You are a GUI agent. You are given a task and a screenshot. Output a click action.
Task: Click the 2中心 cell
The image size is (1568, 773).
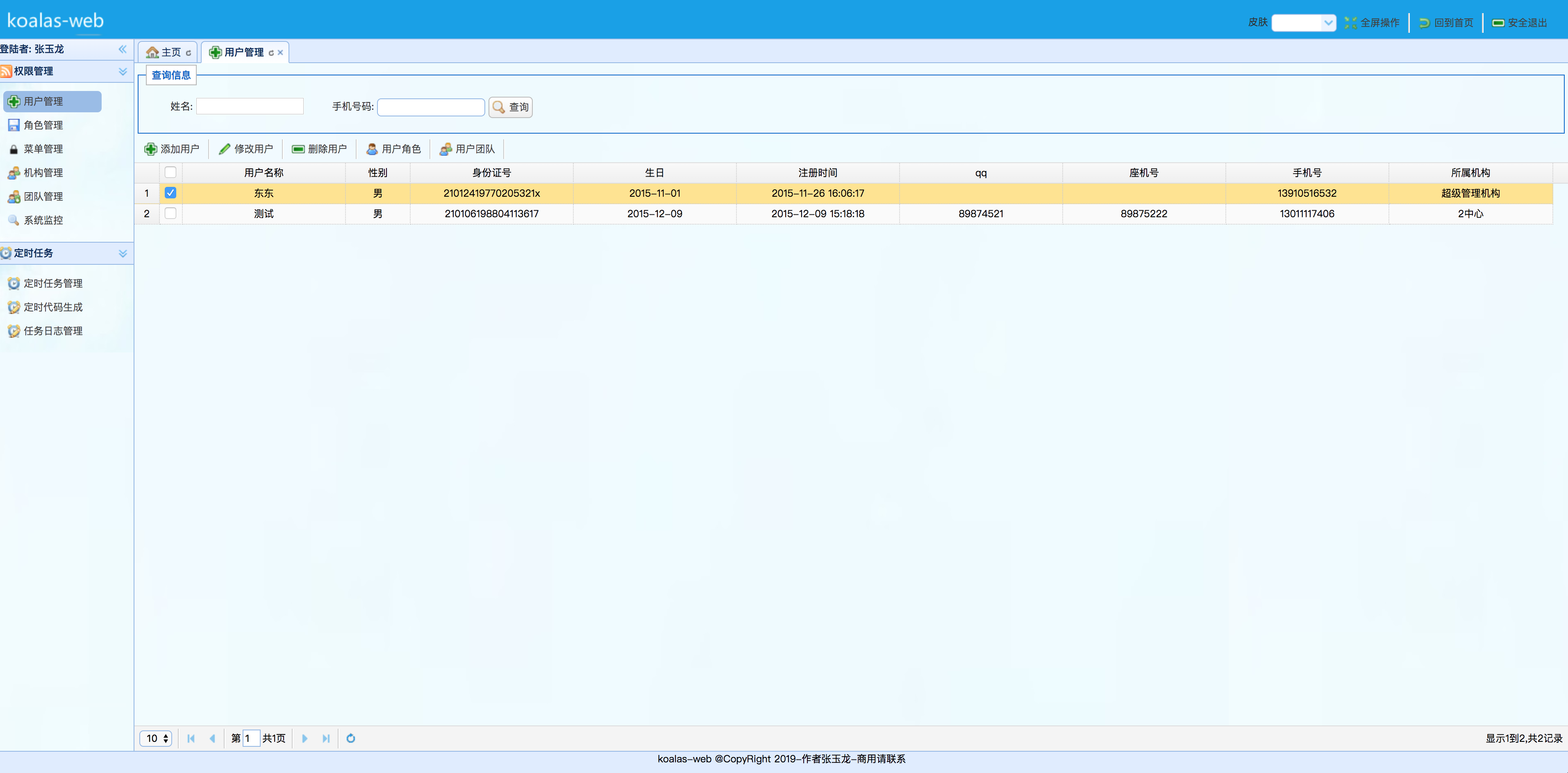[x=1470, y=214]
